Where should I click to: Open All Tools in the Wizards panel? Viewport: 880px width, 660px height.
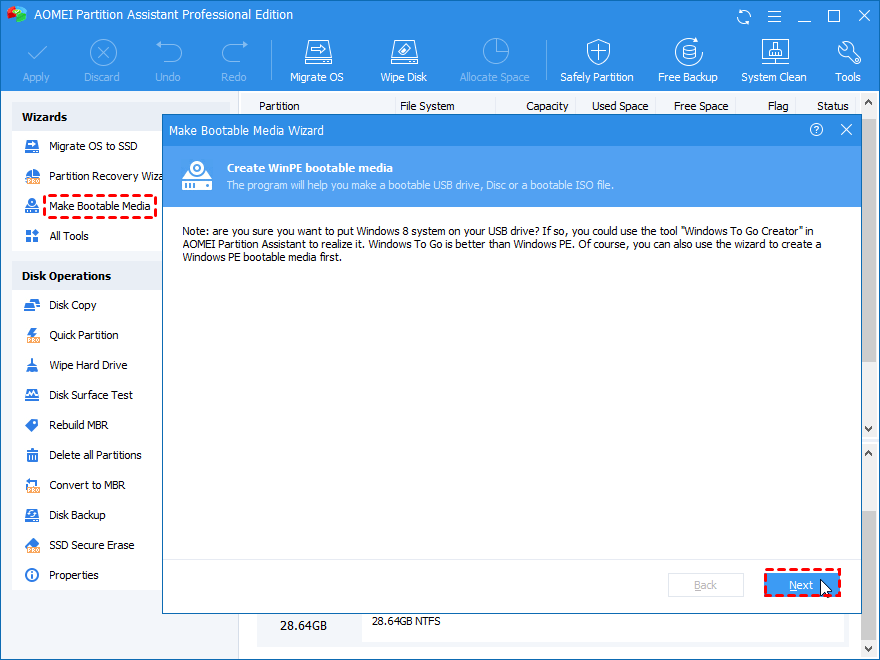coord(68,236)
